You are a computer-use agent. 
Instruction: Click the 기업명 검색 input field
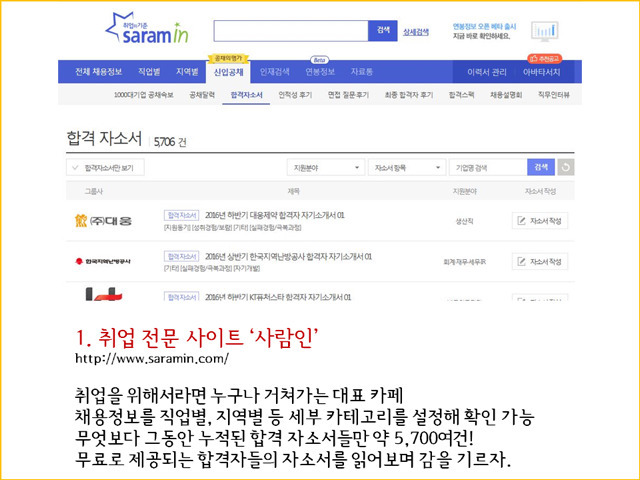pyautogui.click(x=488, y=167)
